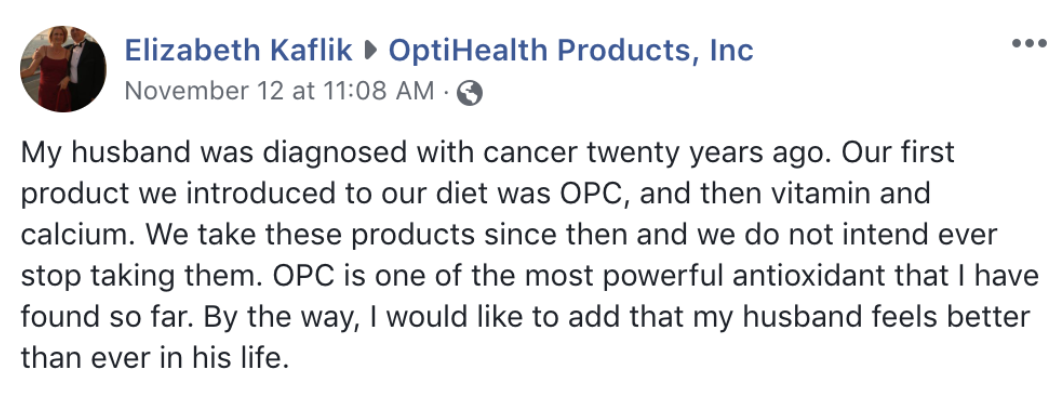Image resolution: width=1064 pixels, height=398 pixels.
Task: Click the word "calcium." in the post
Action: [79, 235]
